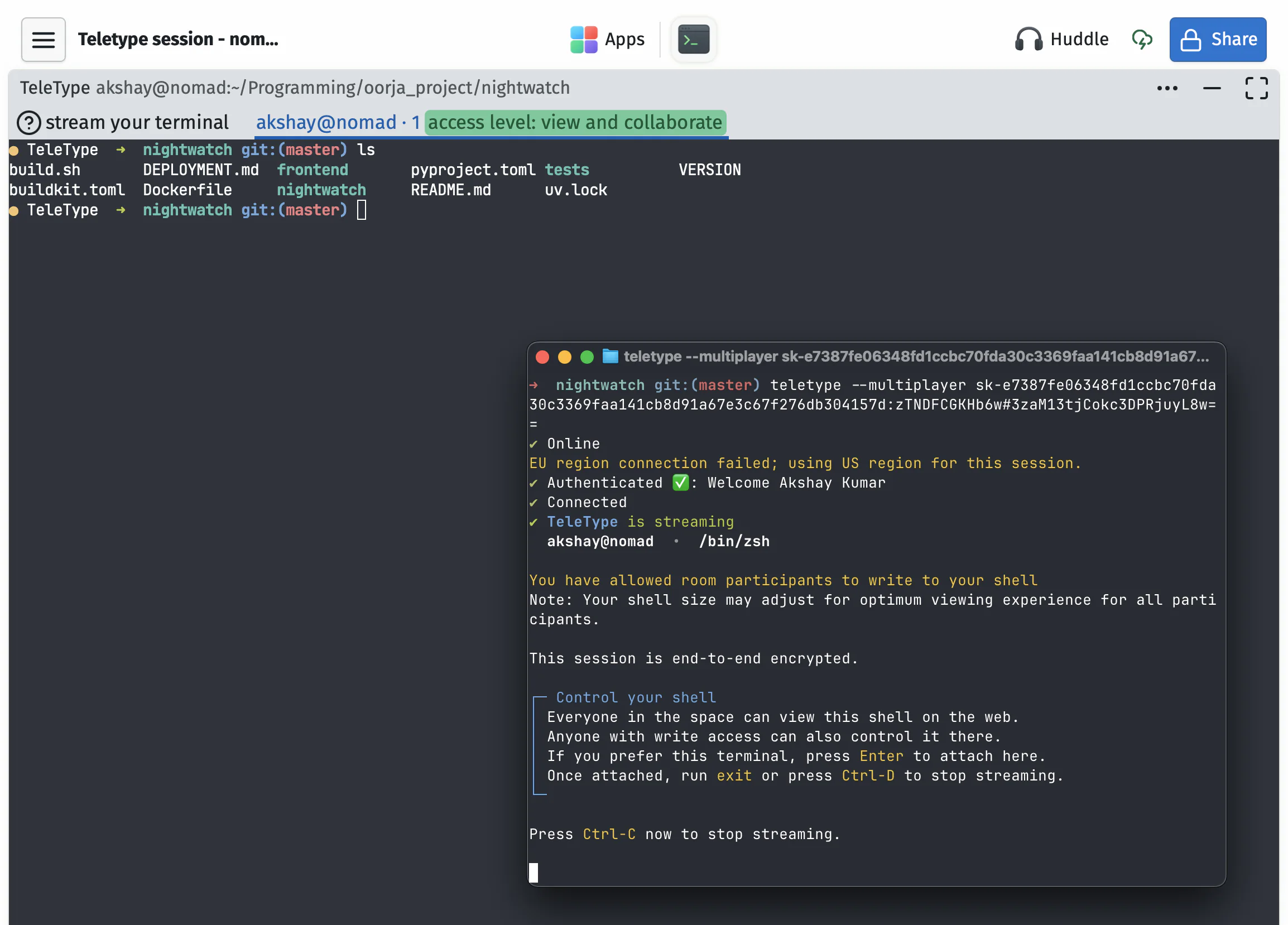
Task: Click the yellow minimize button of local terminal
Action: [564, 356]
